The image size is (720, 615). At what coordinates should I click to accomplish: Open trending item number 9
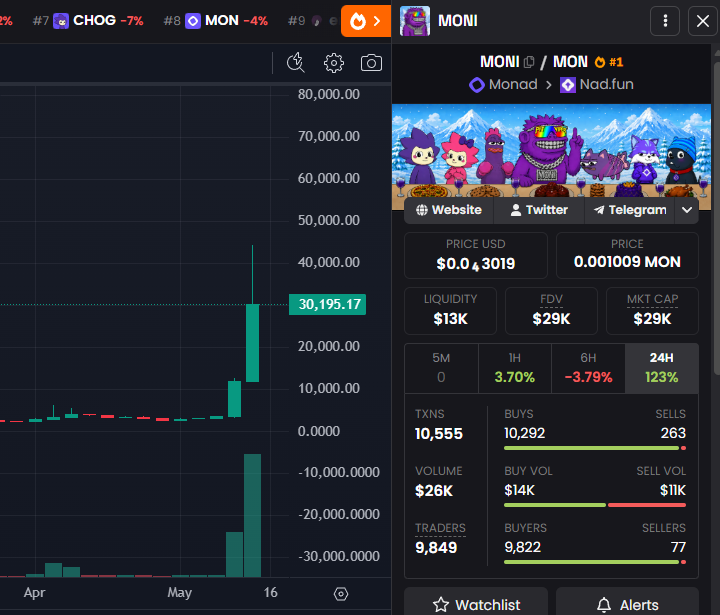[312, 21]
